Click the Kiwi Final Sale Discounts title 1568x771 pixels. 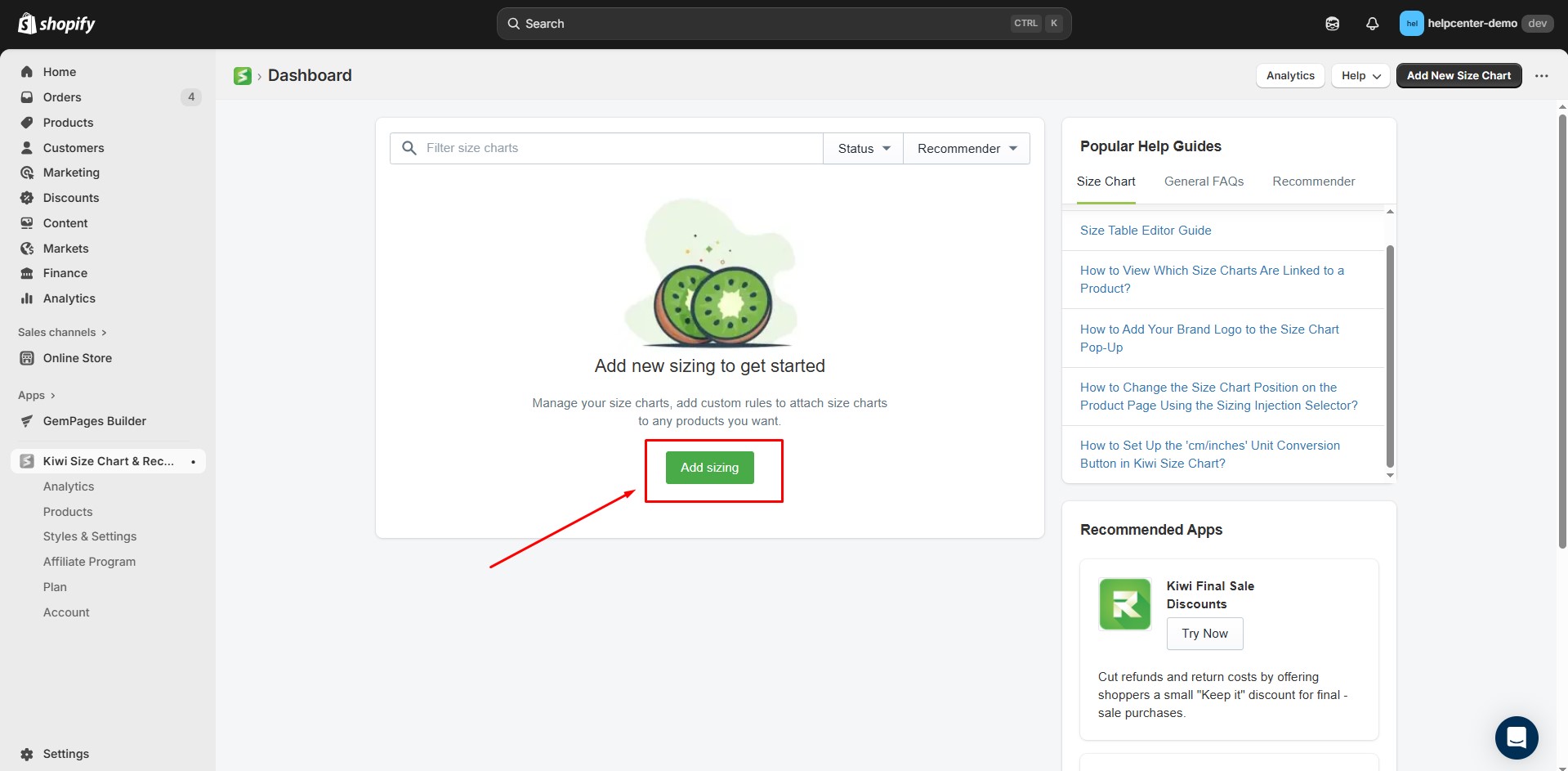[1210, 595]
